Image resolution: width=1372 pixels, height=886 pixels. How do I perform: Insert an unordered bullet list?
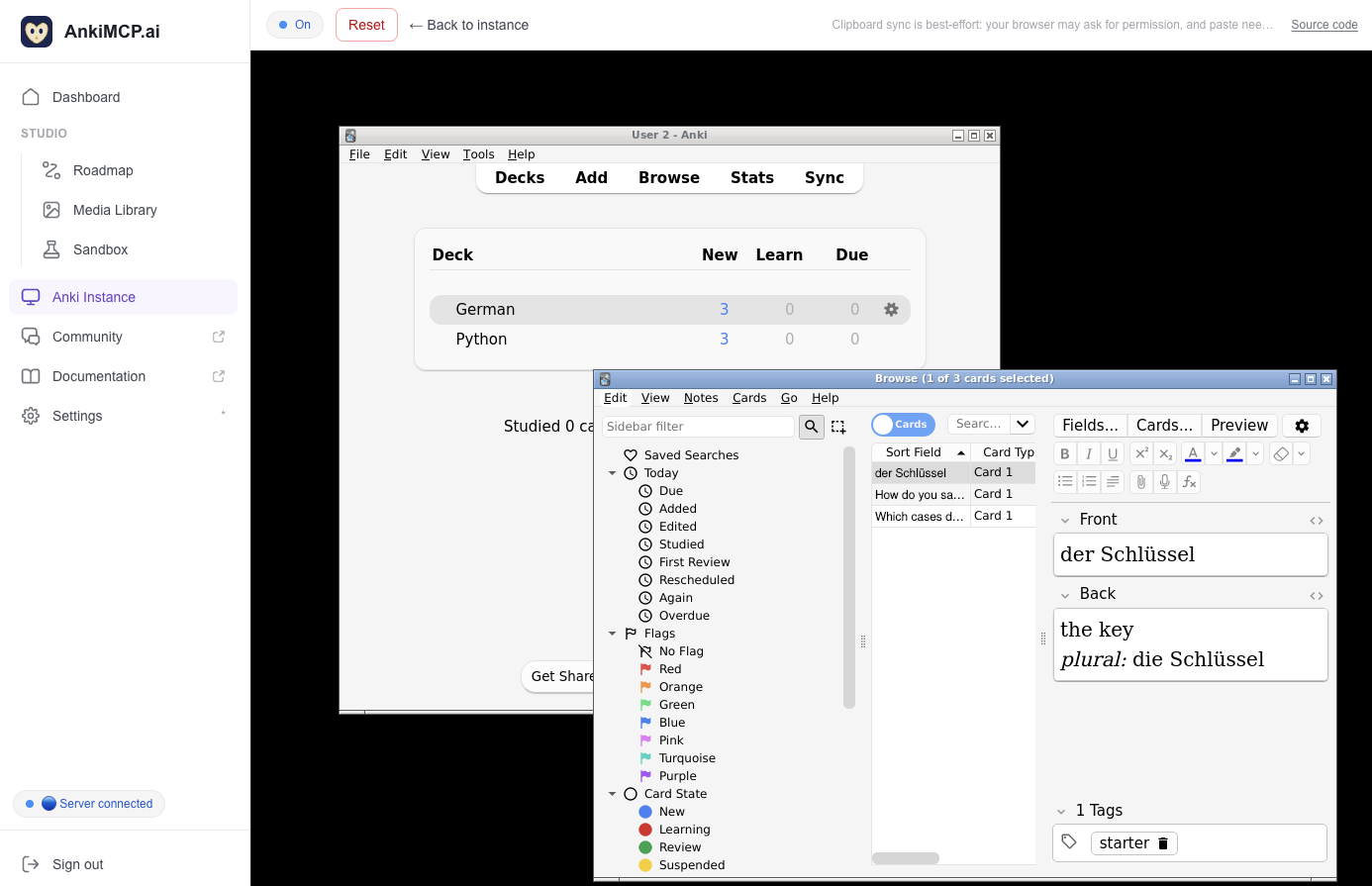[1065, 481]
